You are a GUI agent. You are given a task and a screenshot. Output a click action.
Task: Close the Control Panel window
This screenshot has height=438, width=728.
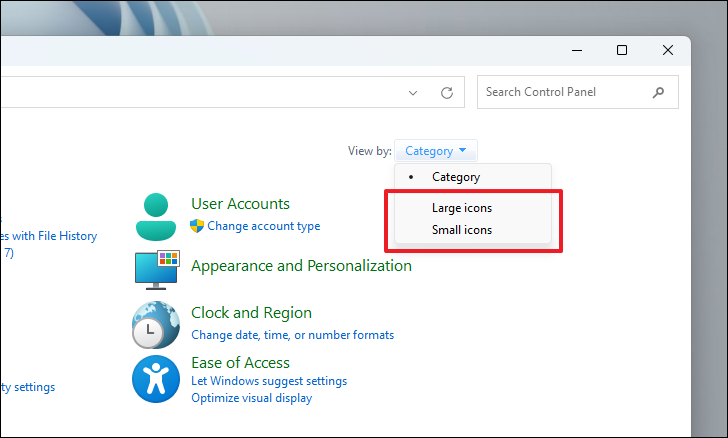pyautogui.click(x=668, y=50)
